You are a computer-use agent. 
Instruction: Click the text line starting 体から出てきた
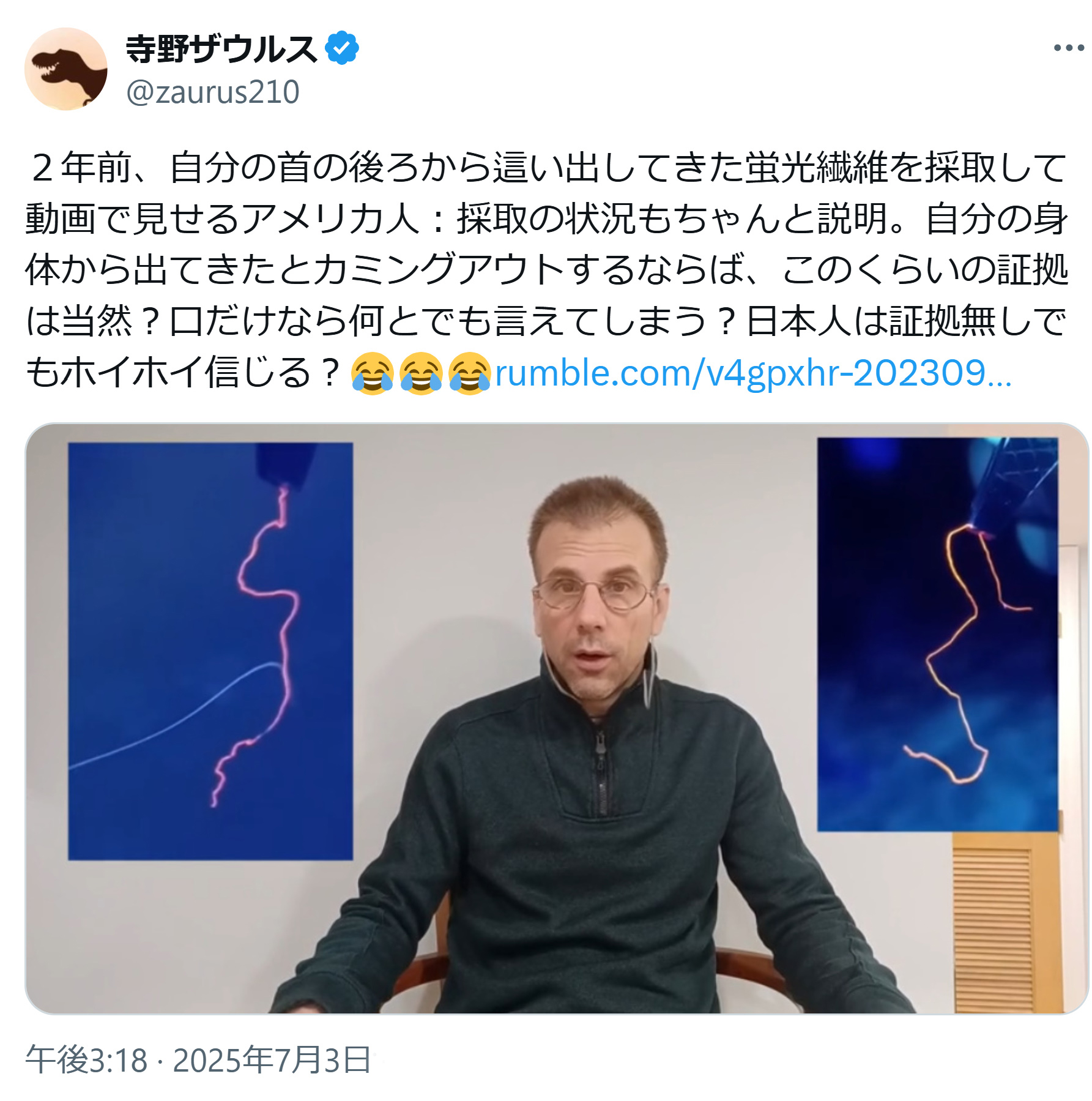tap(546, 270)
